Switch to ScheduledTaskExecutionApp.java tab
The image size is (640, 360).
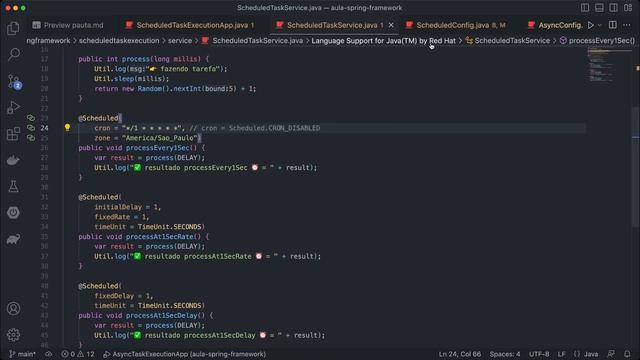pyautogui.click(x=190, y=25)
